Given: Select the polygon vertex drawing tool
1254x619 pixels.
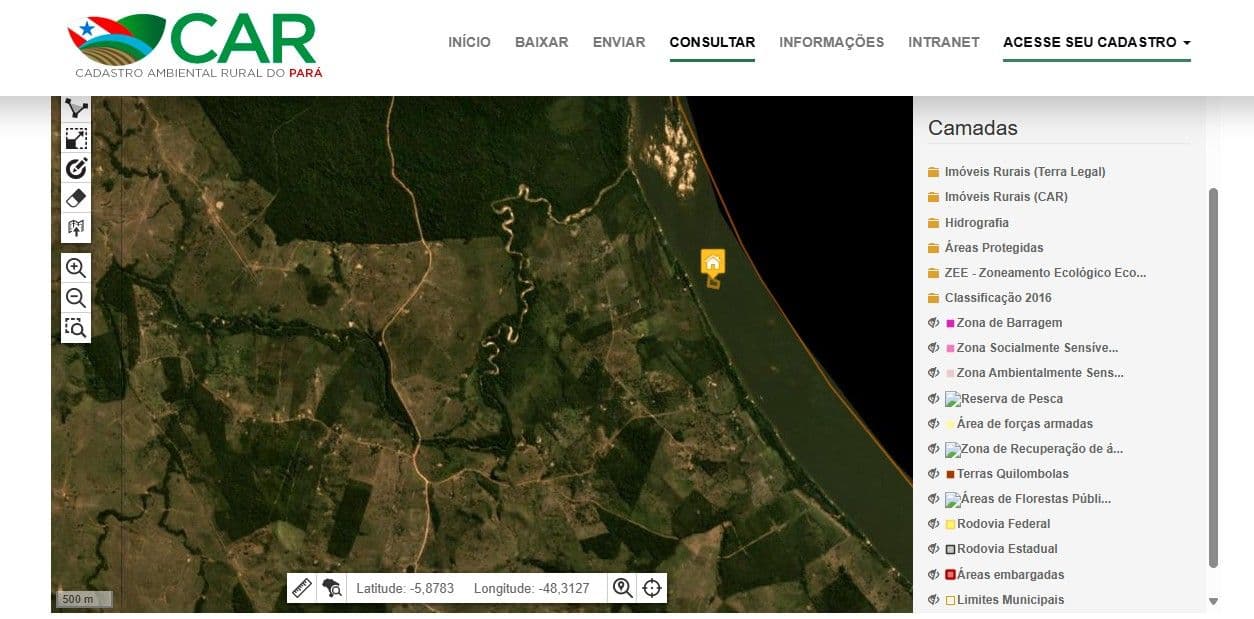Looking at the screenshot, I should click(x=76, y=109).
